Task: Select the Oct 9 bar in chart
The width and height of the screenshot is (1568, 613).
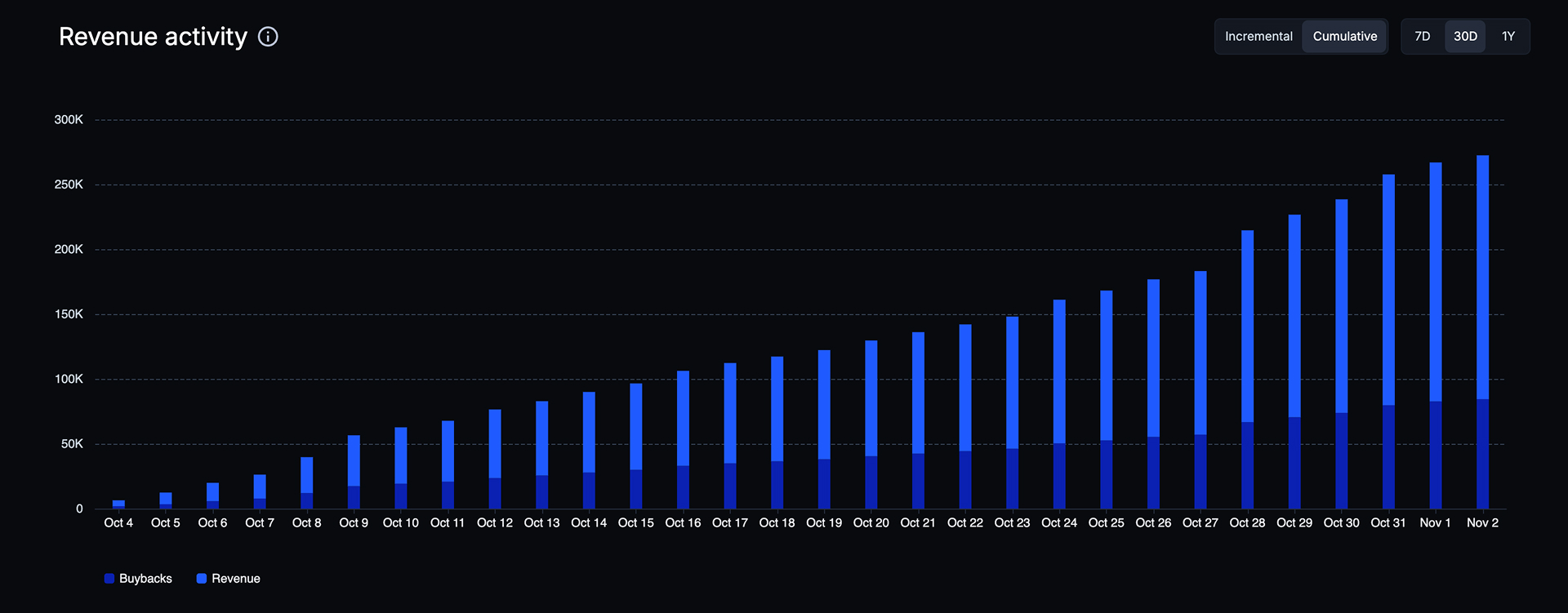Action: click(x=354, y=461)
